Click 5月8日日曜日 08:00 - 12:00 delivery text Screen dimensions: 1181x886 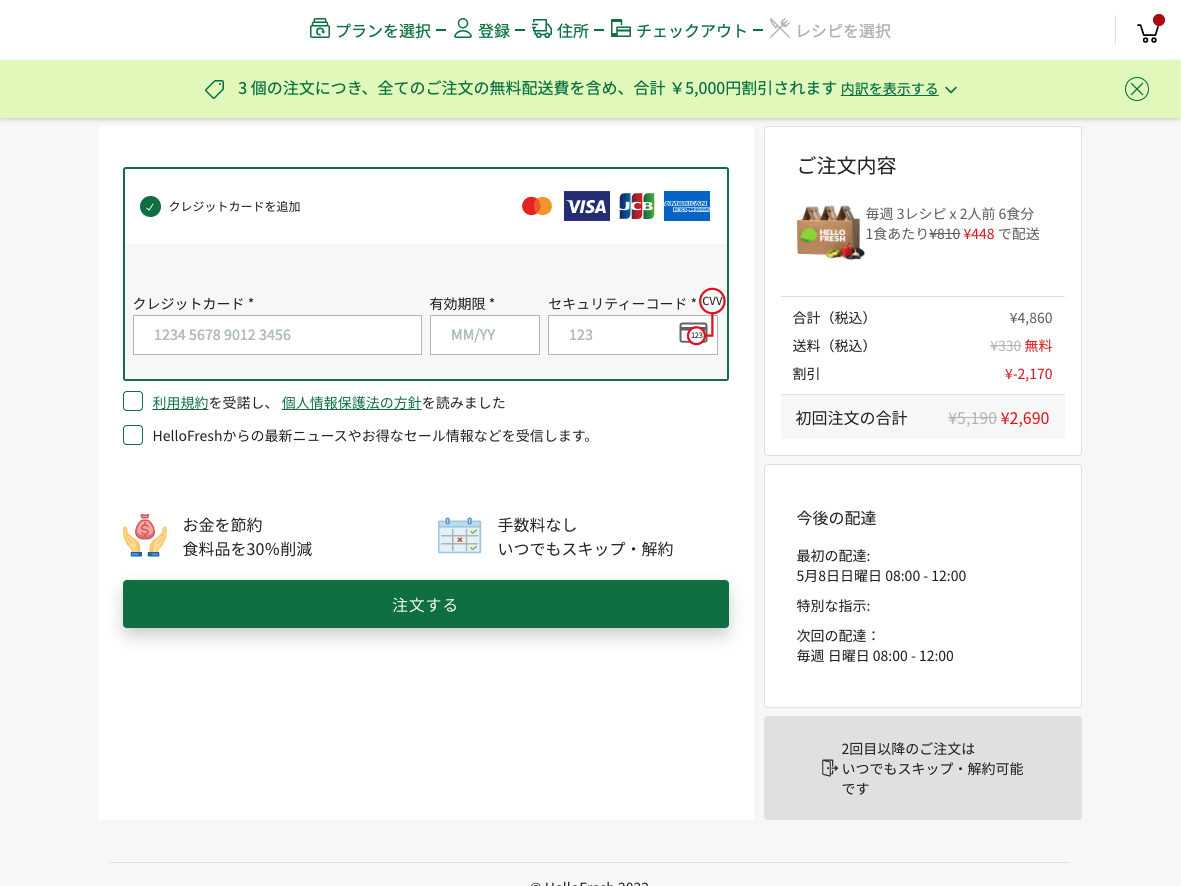[x=881, y=576]
